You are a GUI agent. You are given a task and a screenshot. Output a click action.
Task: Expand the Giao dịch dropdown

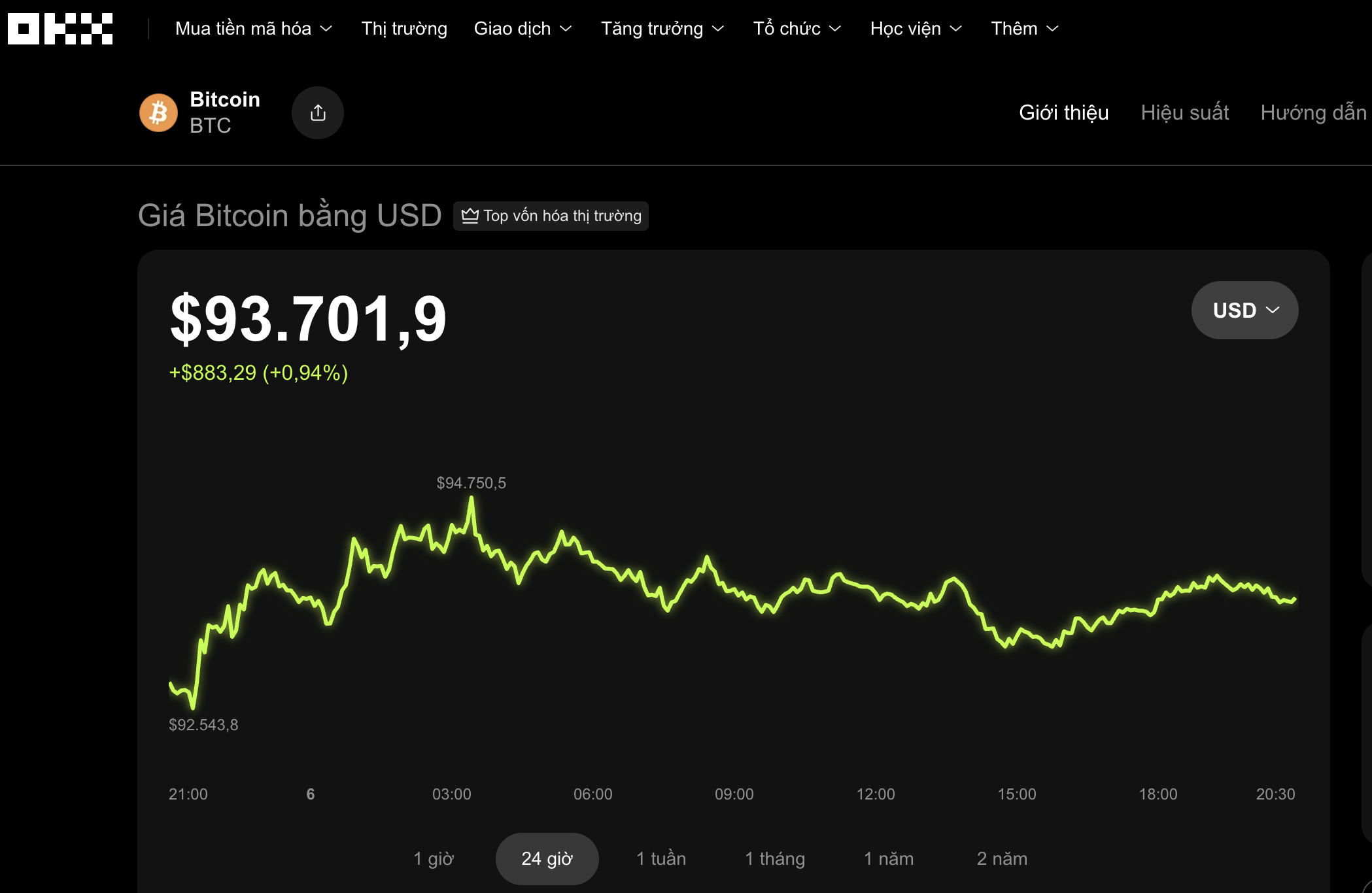(523, 27)
